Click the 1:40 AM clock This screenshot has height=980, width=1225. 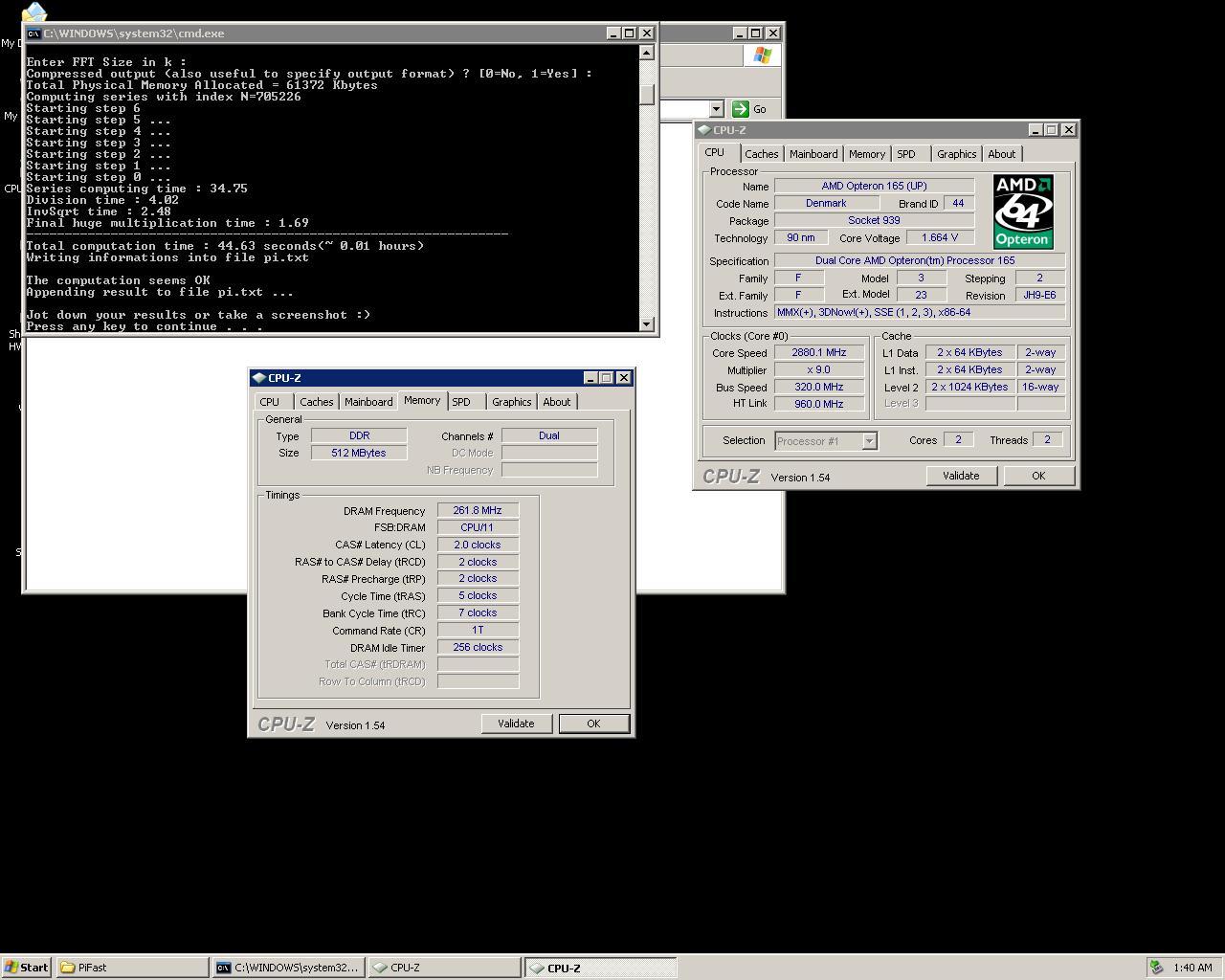click(1192, 968)
